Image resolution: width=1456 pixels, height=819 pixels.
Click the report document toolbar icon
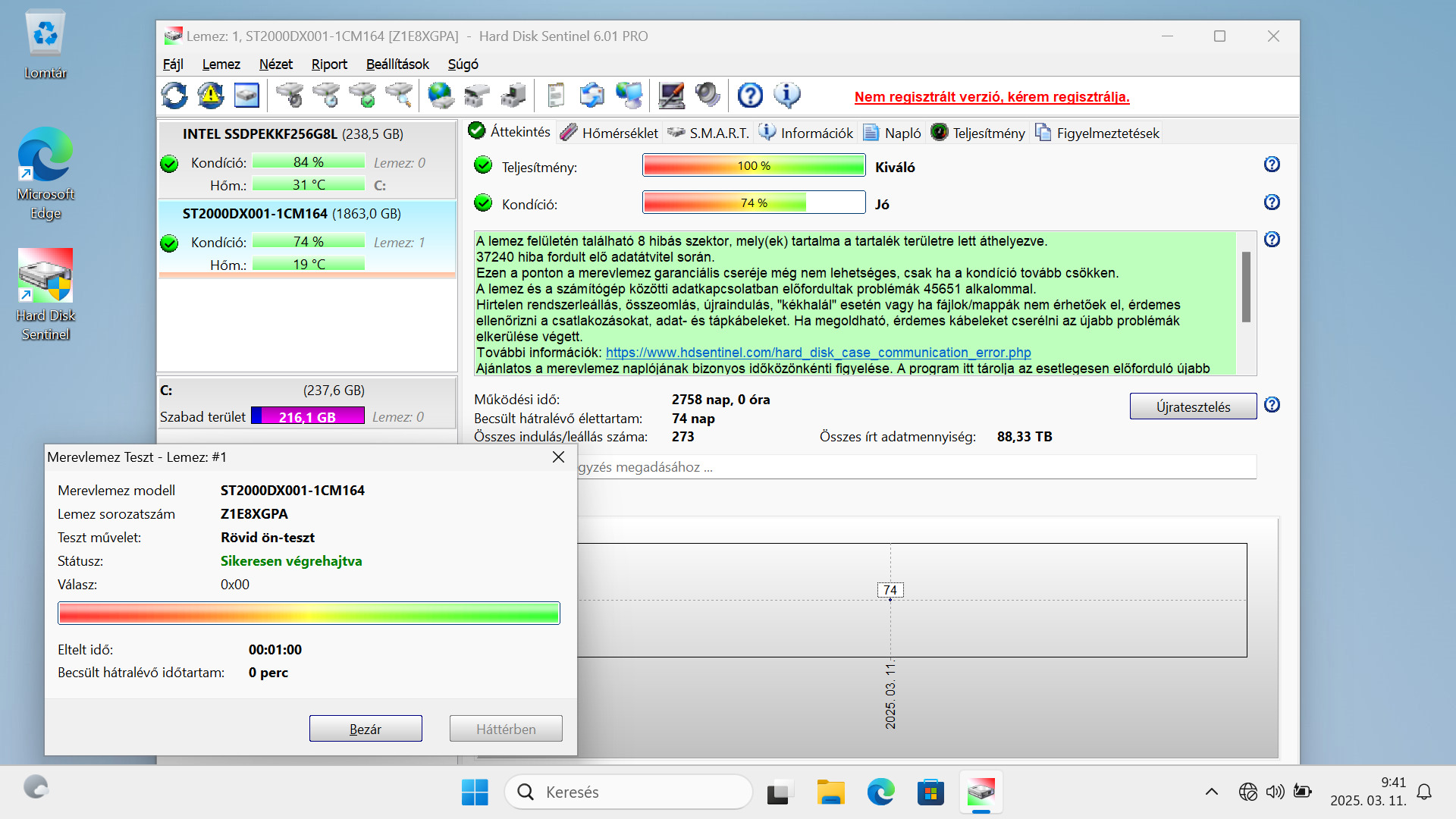556,96
